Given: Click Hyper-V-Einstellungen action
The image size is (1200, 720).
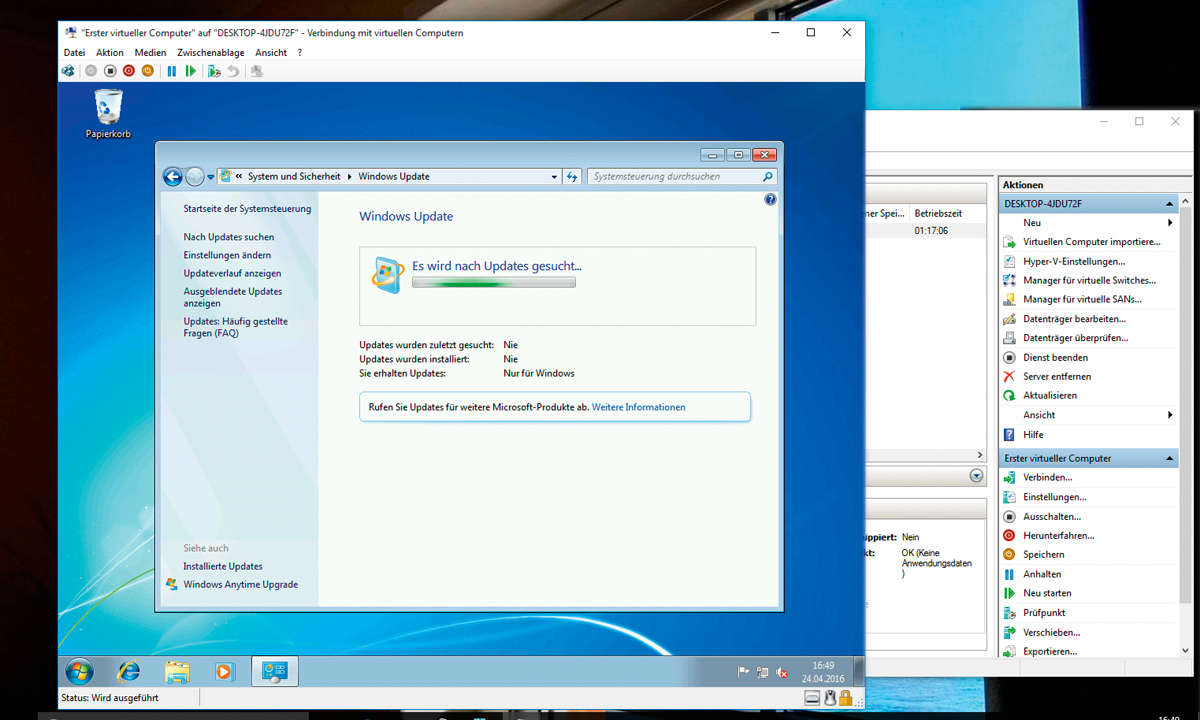Looking at the screenshot, I should [1074, 261].
